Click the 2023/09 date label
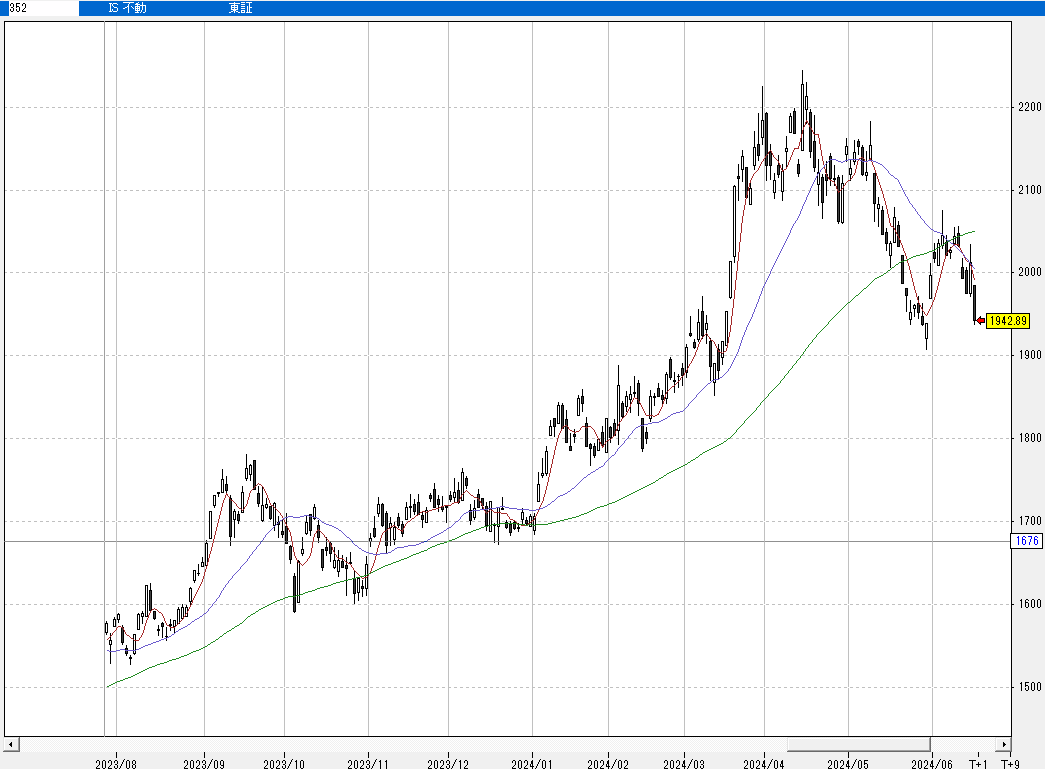Screen dimensions: 1045x769 (204, 764)
